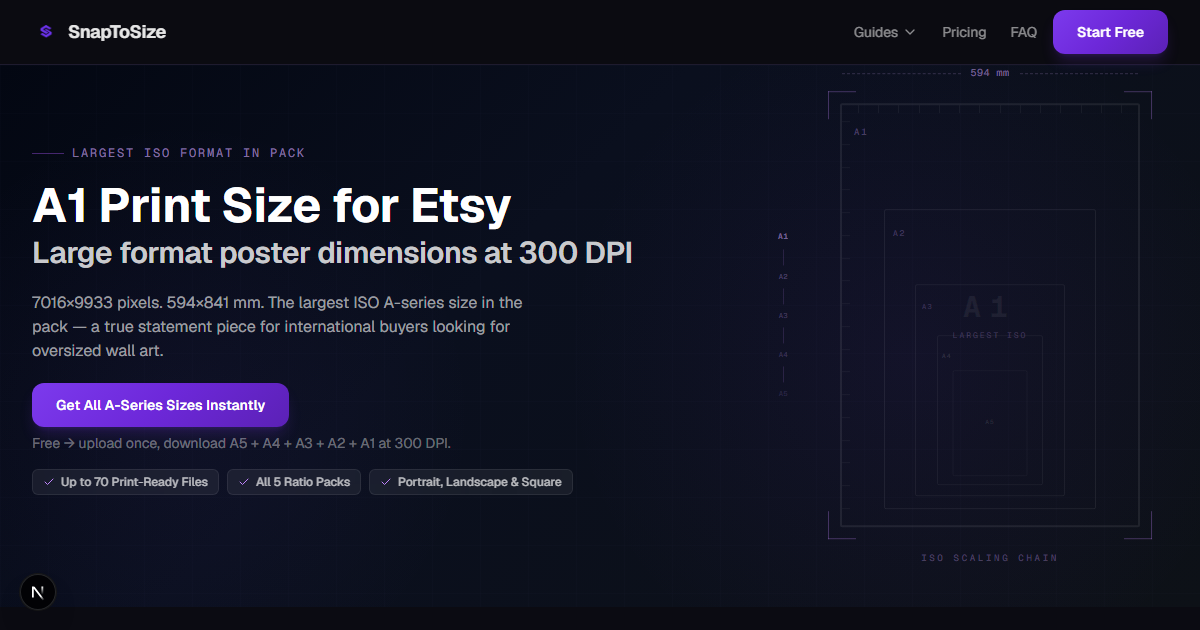Click the ISO SCALING CHAIN caption

(989, 558)
